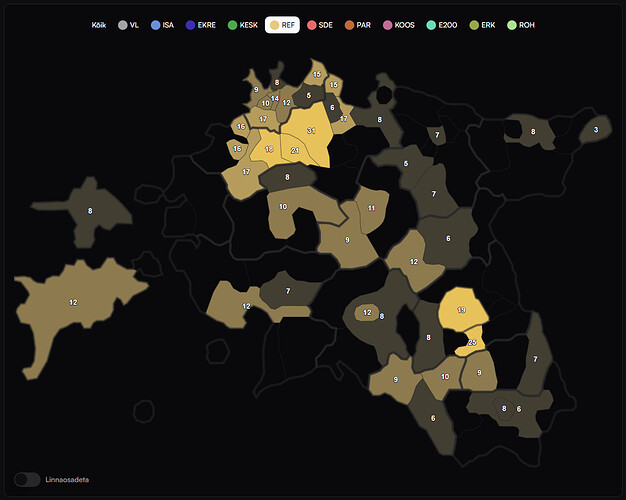The image size is (626, 500).
Task: Select the VL party filter
Action: coord(128,25)
